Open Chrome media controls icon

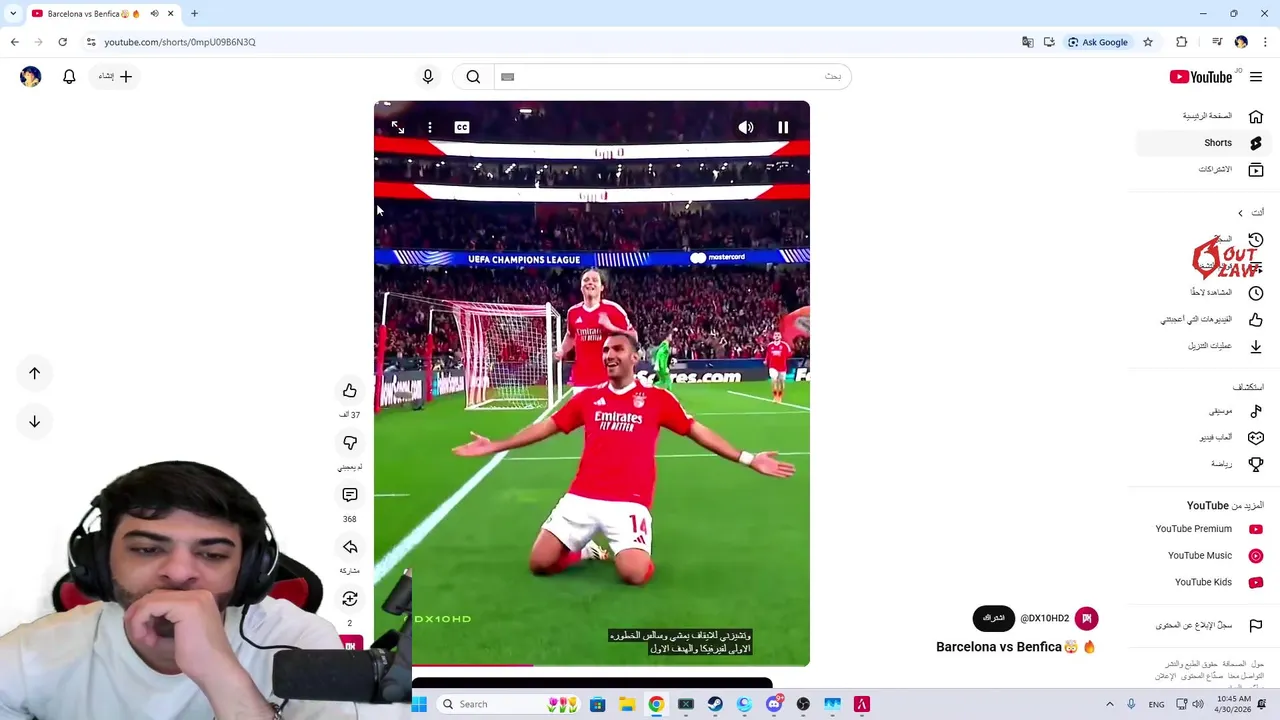(x=1217, y=42)
